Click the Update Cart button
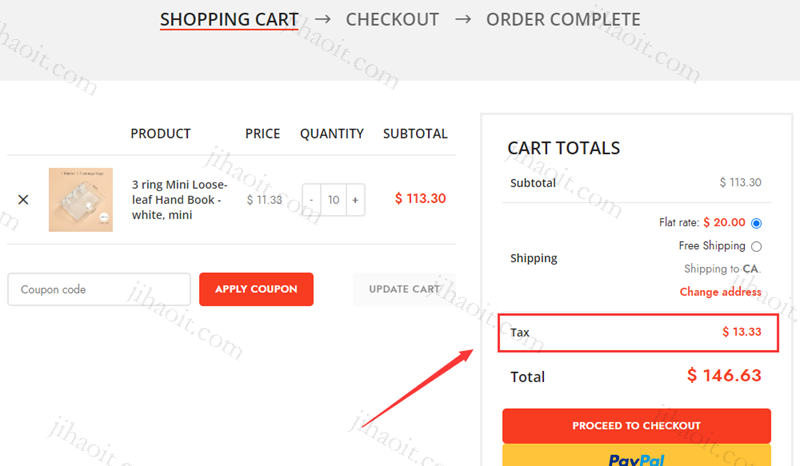The image size is (800, 466). 404,289
